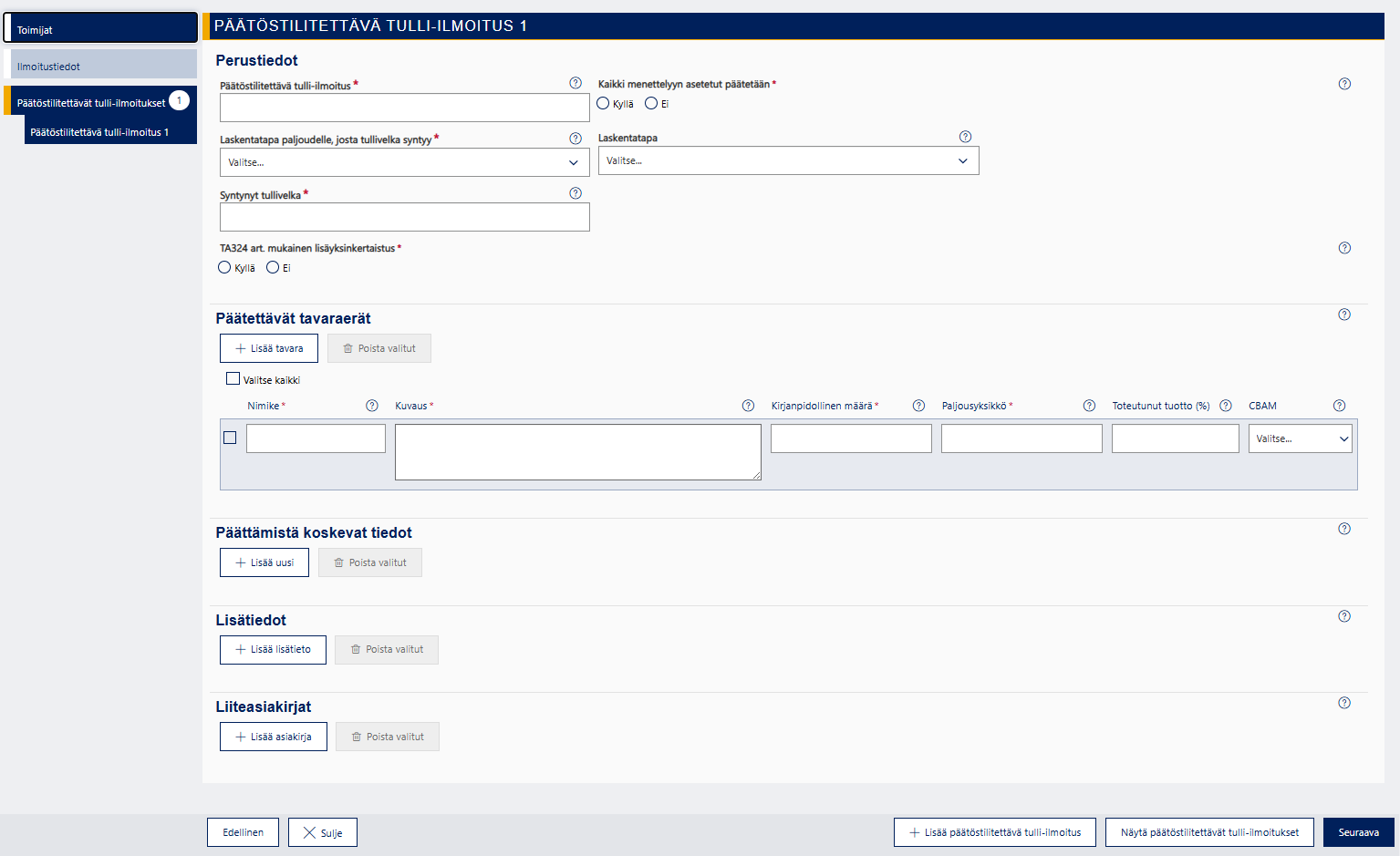Expand the Laskentatapa dropdown

(x=788, y=160)
